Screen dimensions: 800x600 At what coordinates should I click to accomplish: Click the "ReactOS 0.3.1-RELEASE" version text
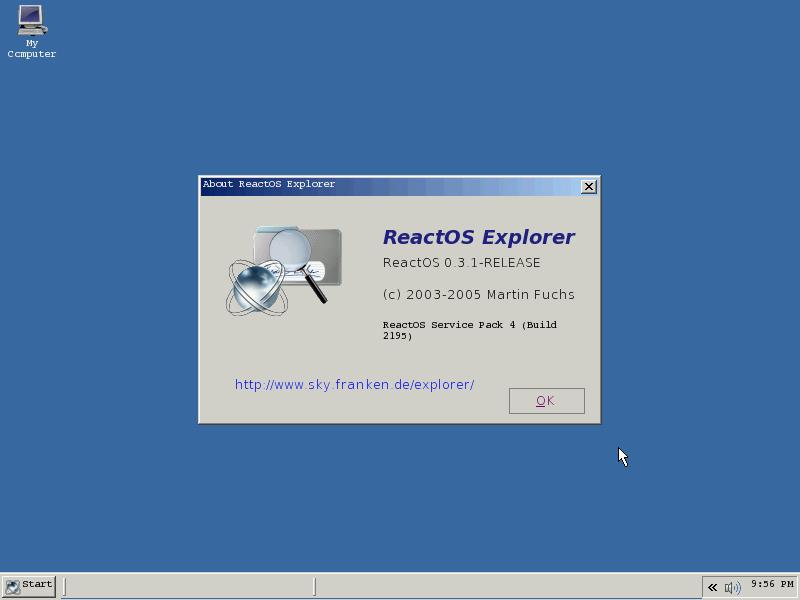point(461,263)
